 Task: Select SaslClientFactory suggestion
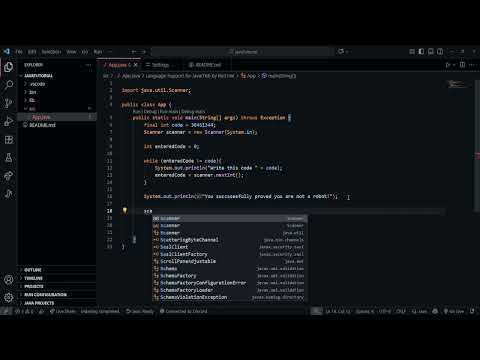[x=230, y=254]
